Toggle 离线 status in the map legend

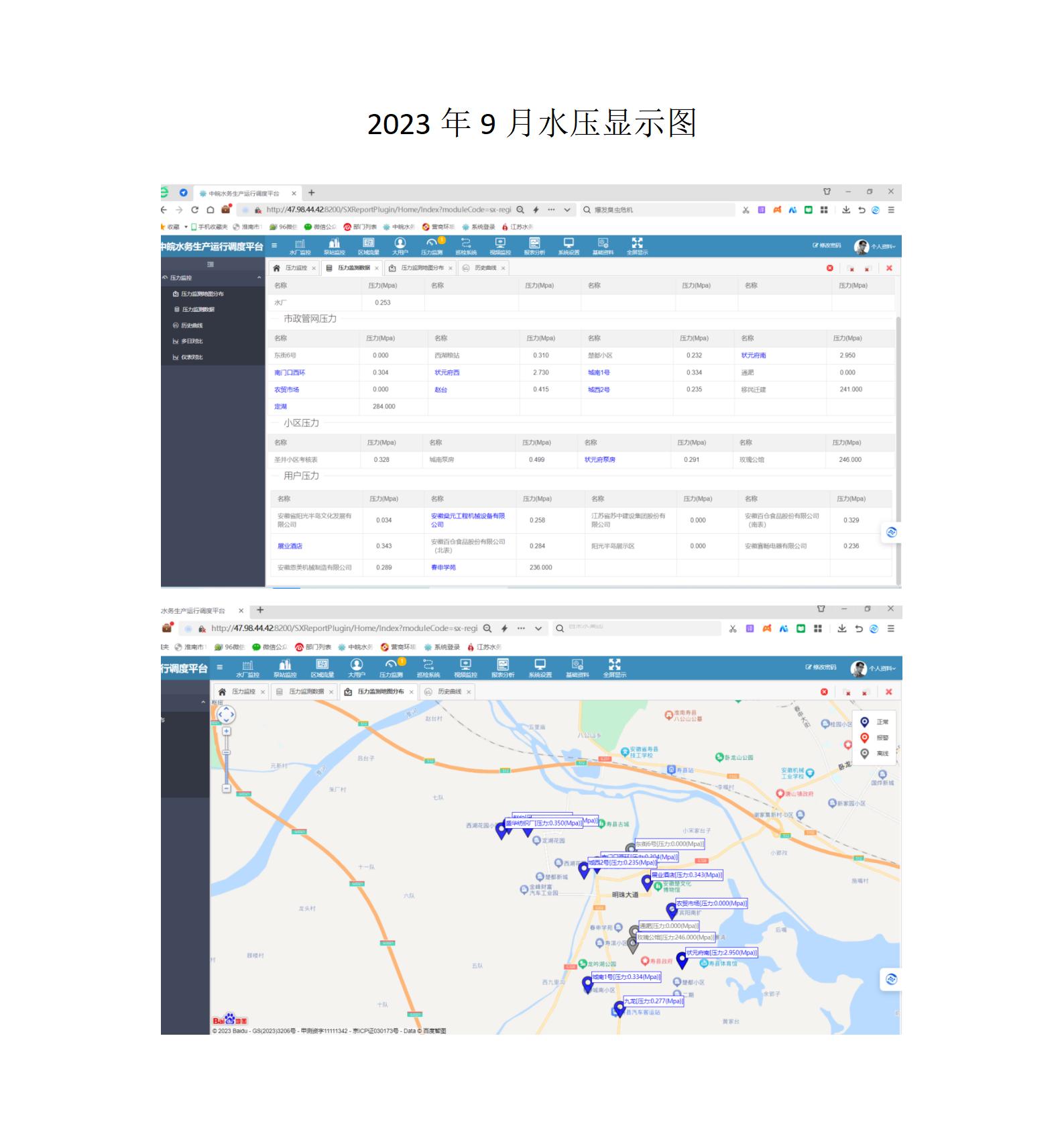tap(876, 754)
